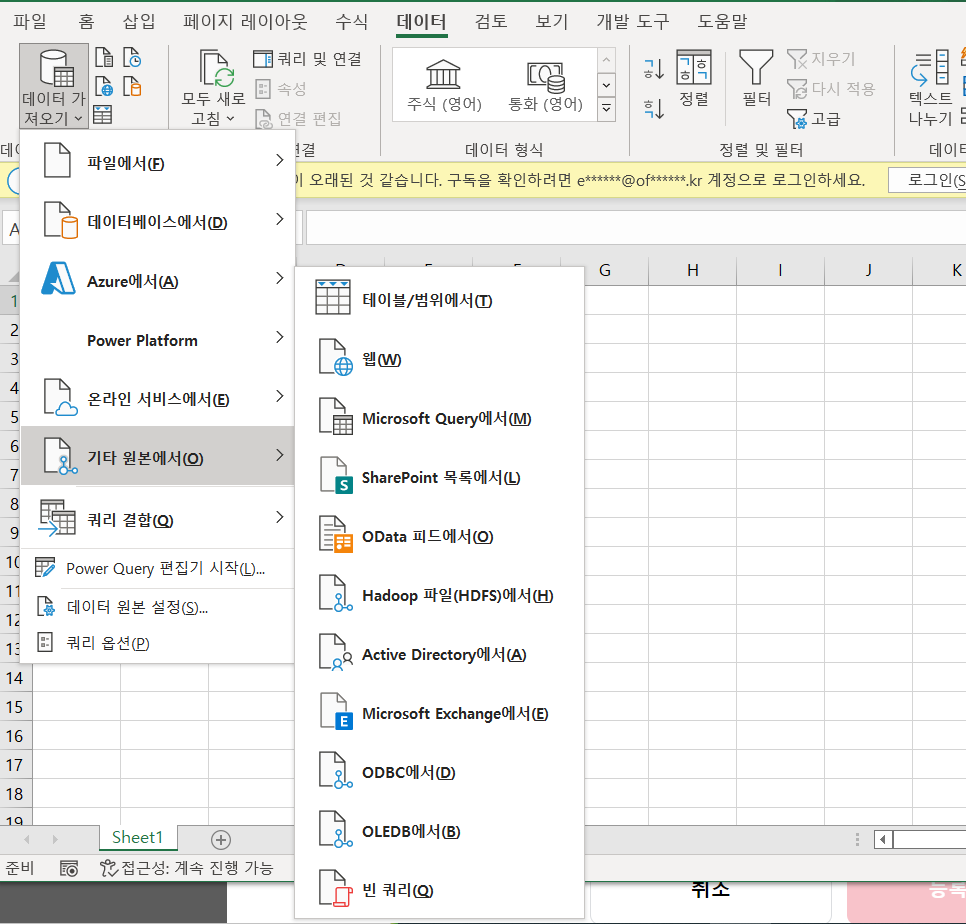This screenshot has width=966, height=924.
Task: Move down one row in the data types gallery
Action: coord(606,84)
